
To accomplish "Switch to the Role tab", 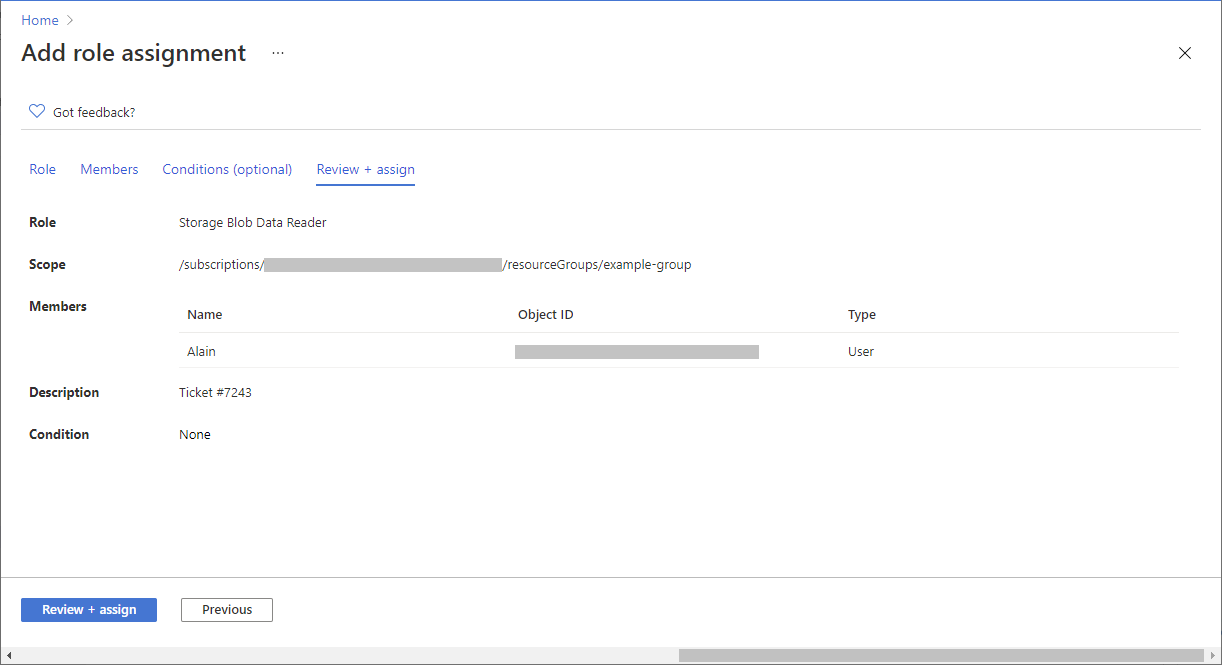I will pos(42,169).
